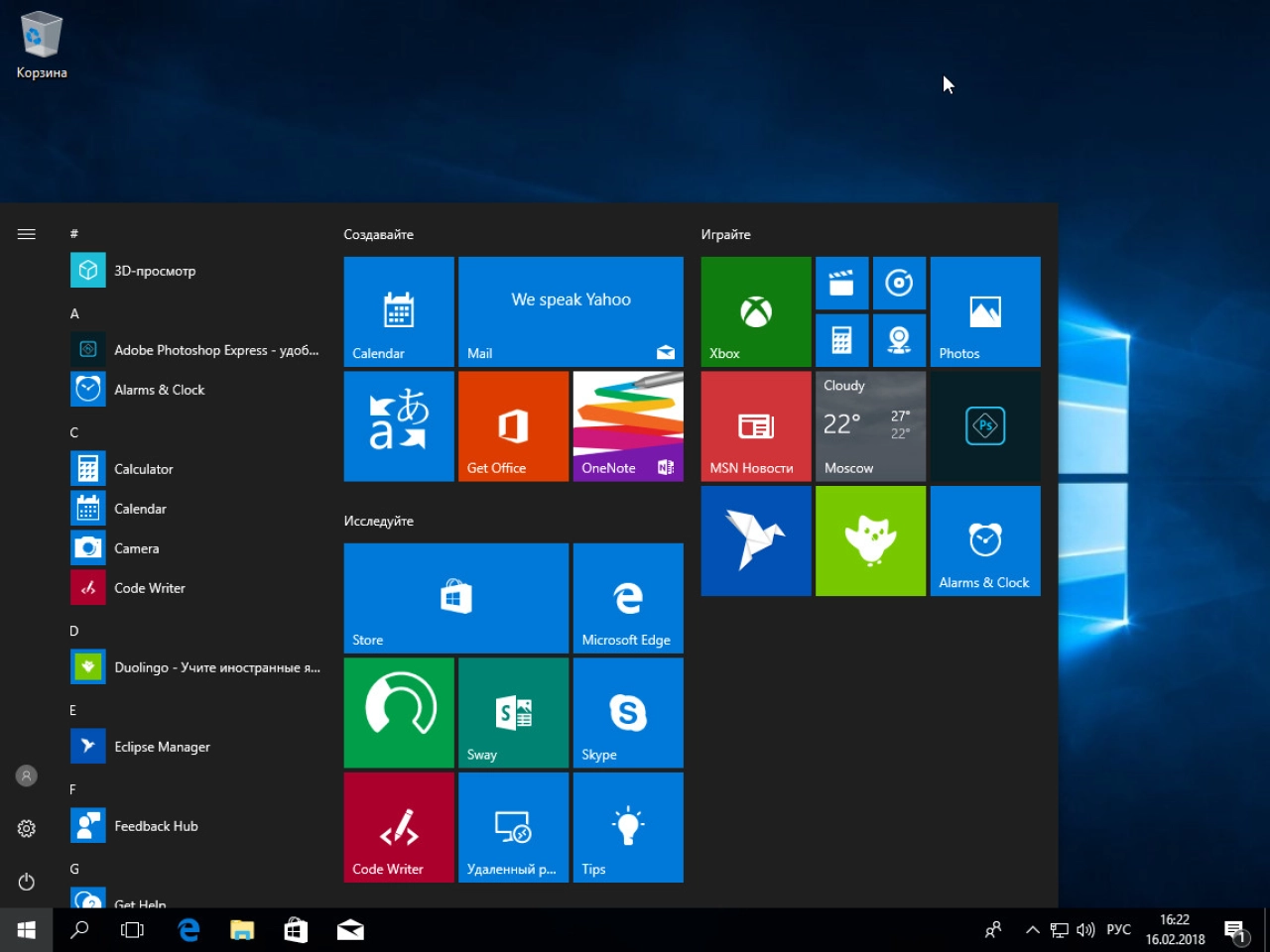1270x952 pixels.
Task: Open the OneNote tile
Action: 628,426
